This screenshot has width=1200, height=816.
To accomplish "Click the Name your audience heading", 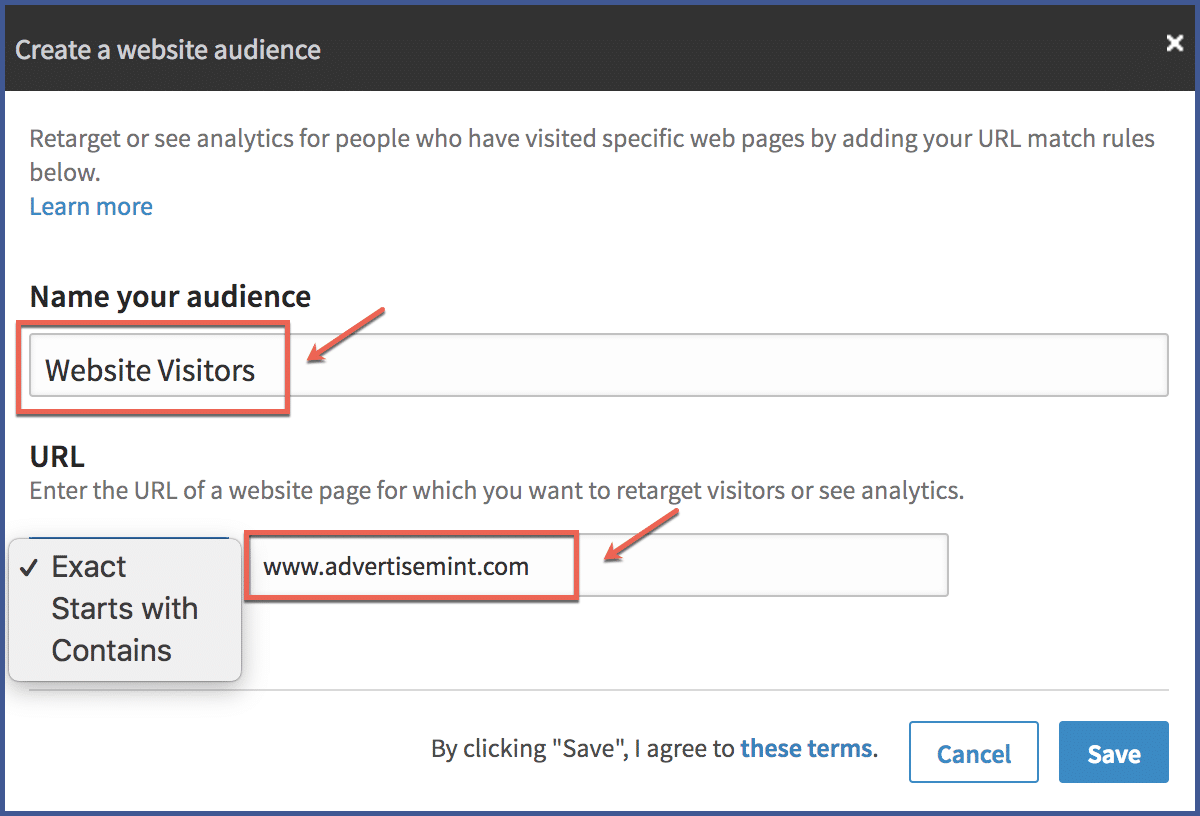I will click(x=170, y=297).
